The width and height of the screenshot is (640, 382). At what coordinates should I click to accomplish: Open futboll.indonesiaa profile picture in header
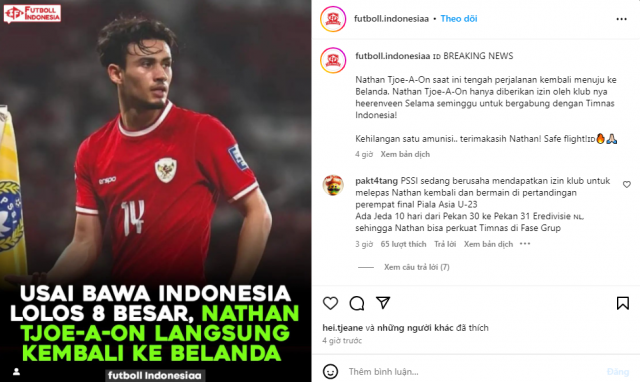333,19
